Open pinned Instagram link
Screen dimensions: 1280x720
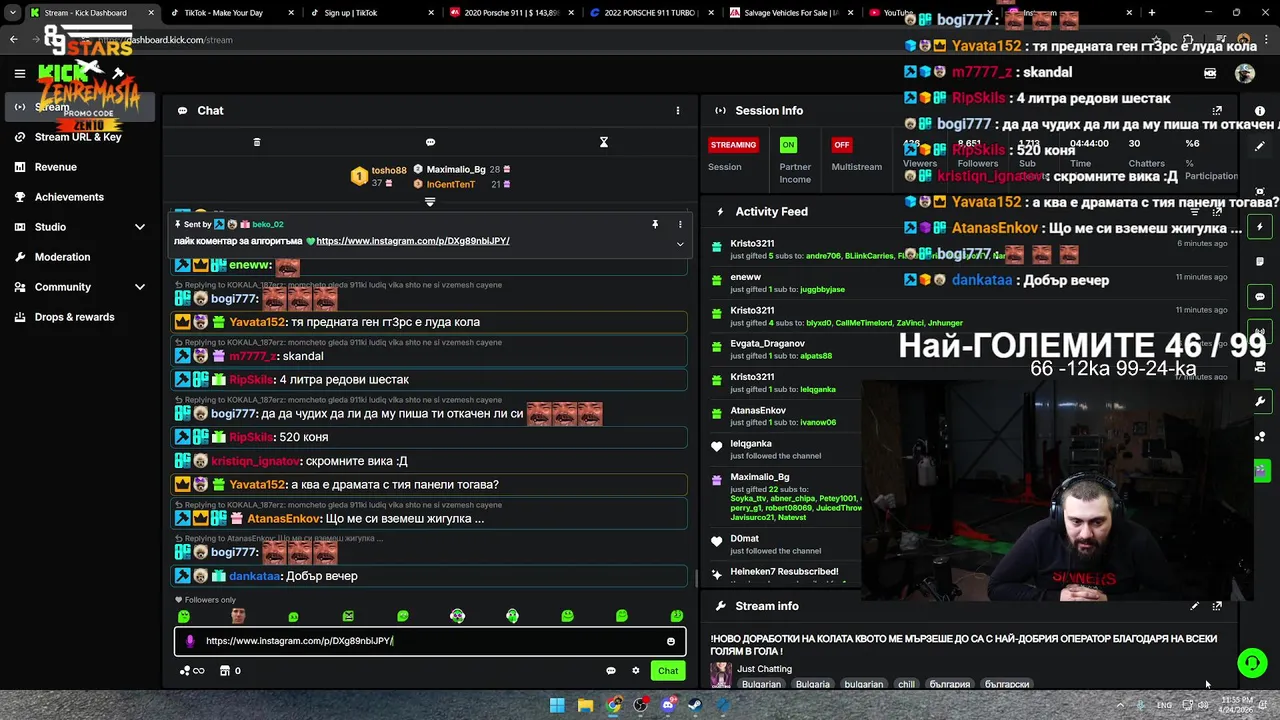point(413,241)
